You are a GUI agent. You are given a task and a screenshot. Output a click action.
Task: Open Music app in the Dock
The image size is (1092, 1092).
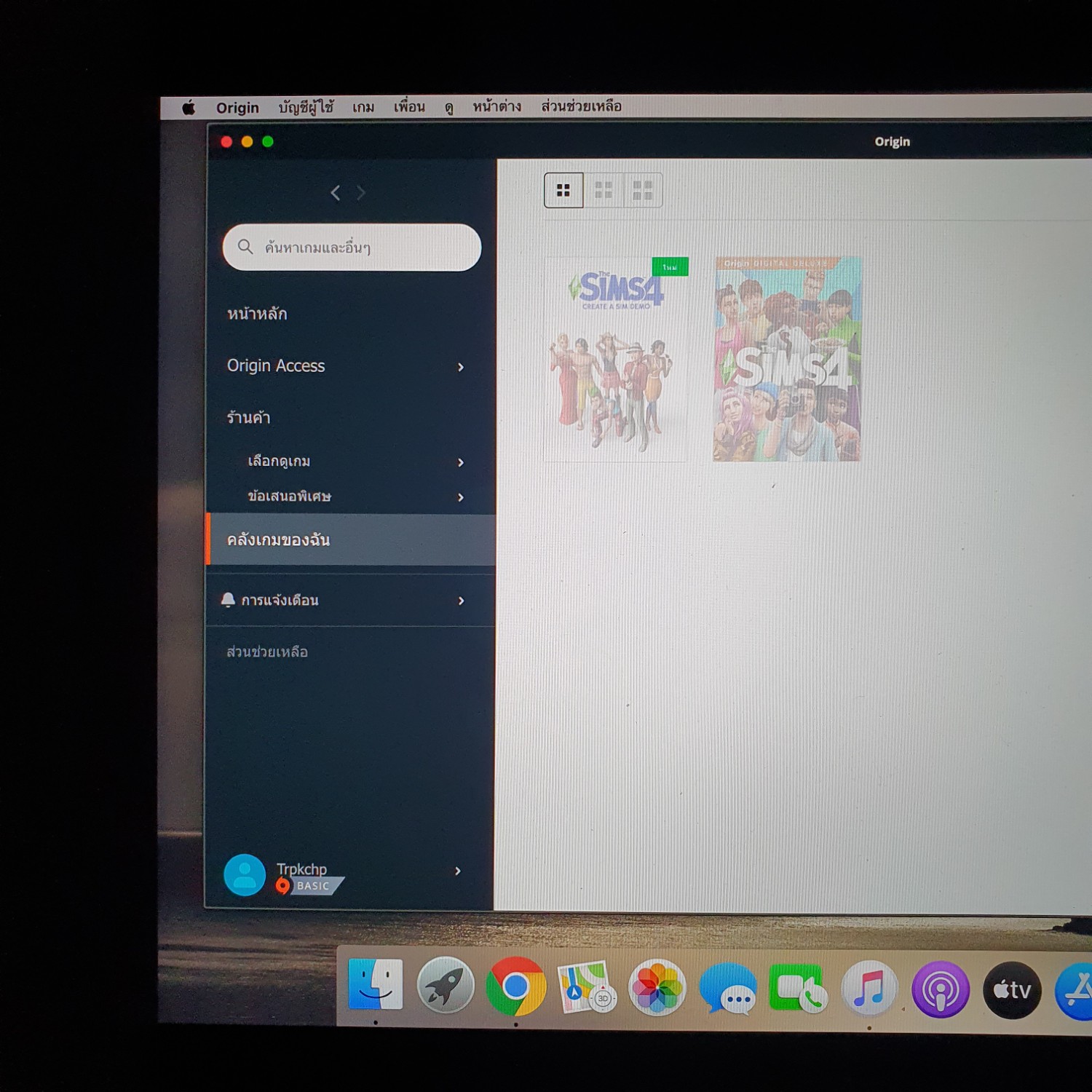coord(869,989)
